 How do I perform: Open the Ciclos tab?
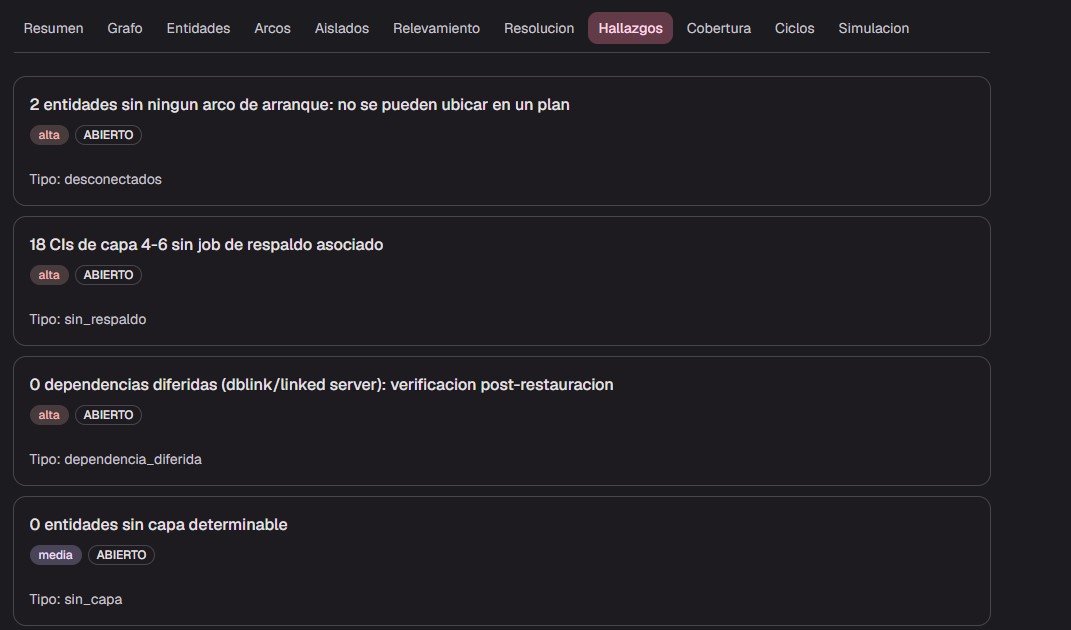[x=794, y=28]
